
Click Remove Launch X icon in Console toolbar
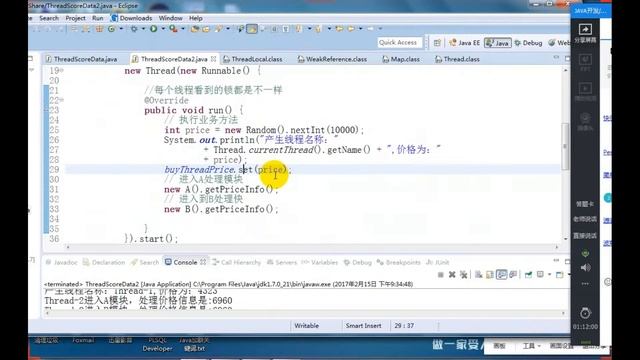452,275
